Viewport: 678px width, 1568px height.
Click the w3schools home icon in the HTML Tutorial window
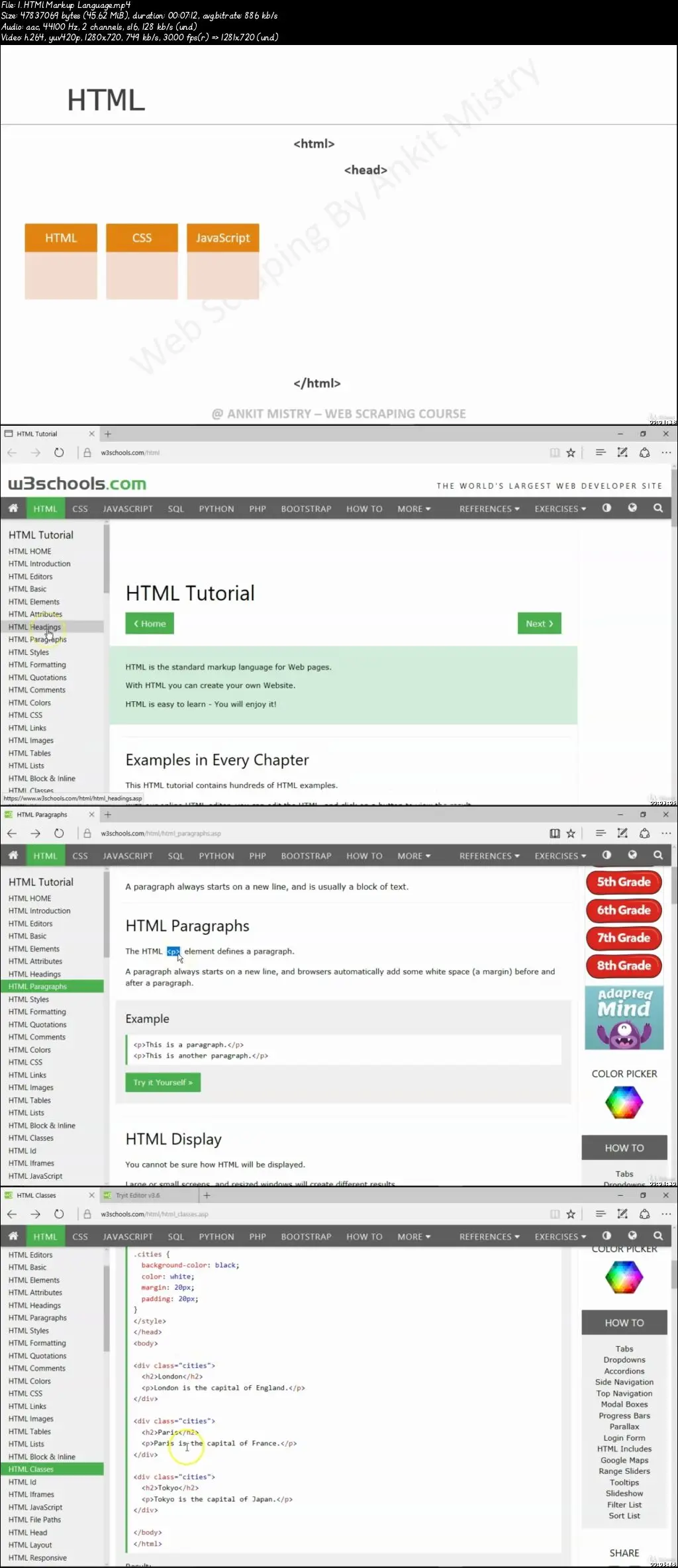tap(13, 508)
